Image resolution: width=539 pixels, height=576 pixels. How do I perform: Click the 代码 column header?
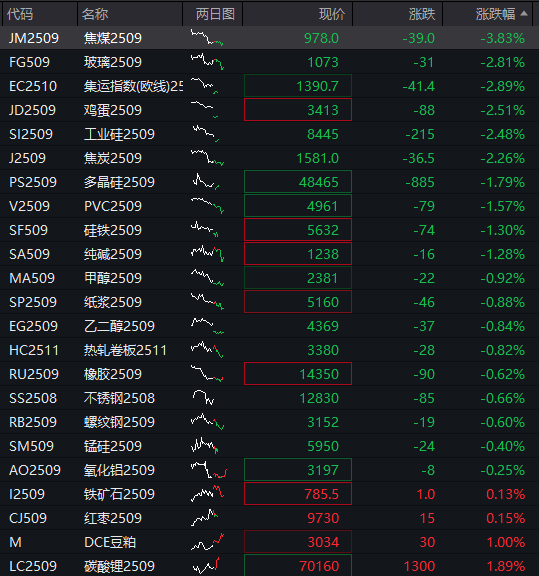tap(20, 14)
